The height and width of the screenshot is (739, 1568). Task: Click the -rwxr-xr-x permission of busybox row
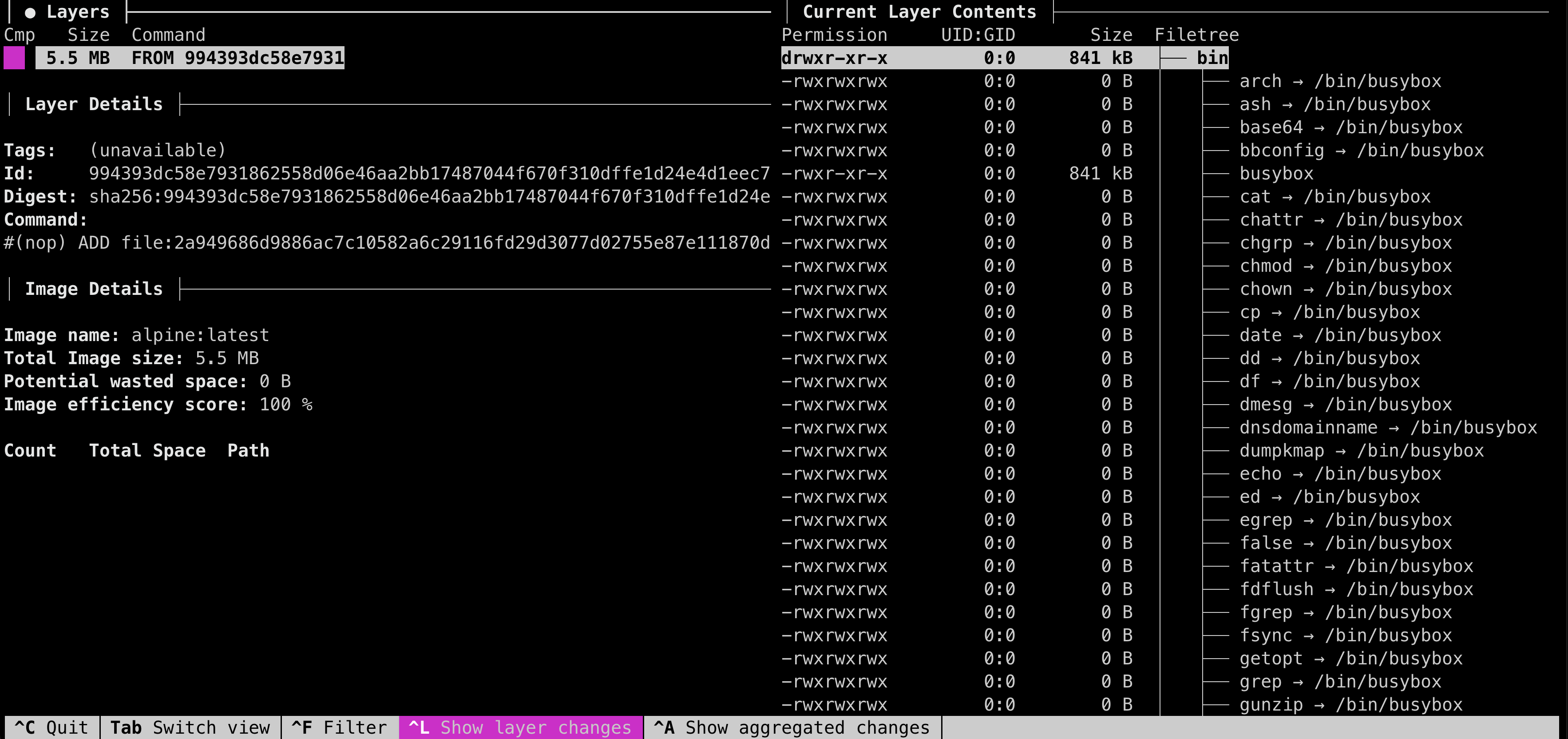[835, 174]
